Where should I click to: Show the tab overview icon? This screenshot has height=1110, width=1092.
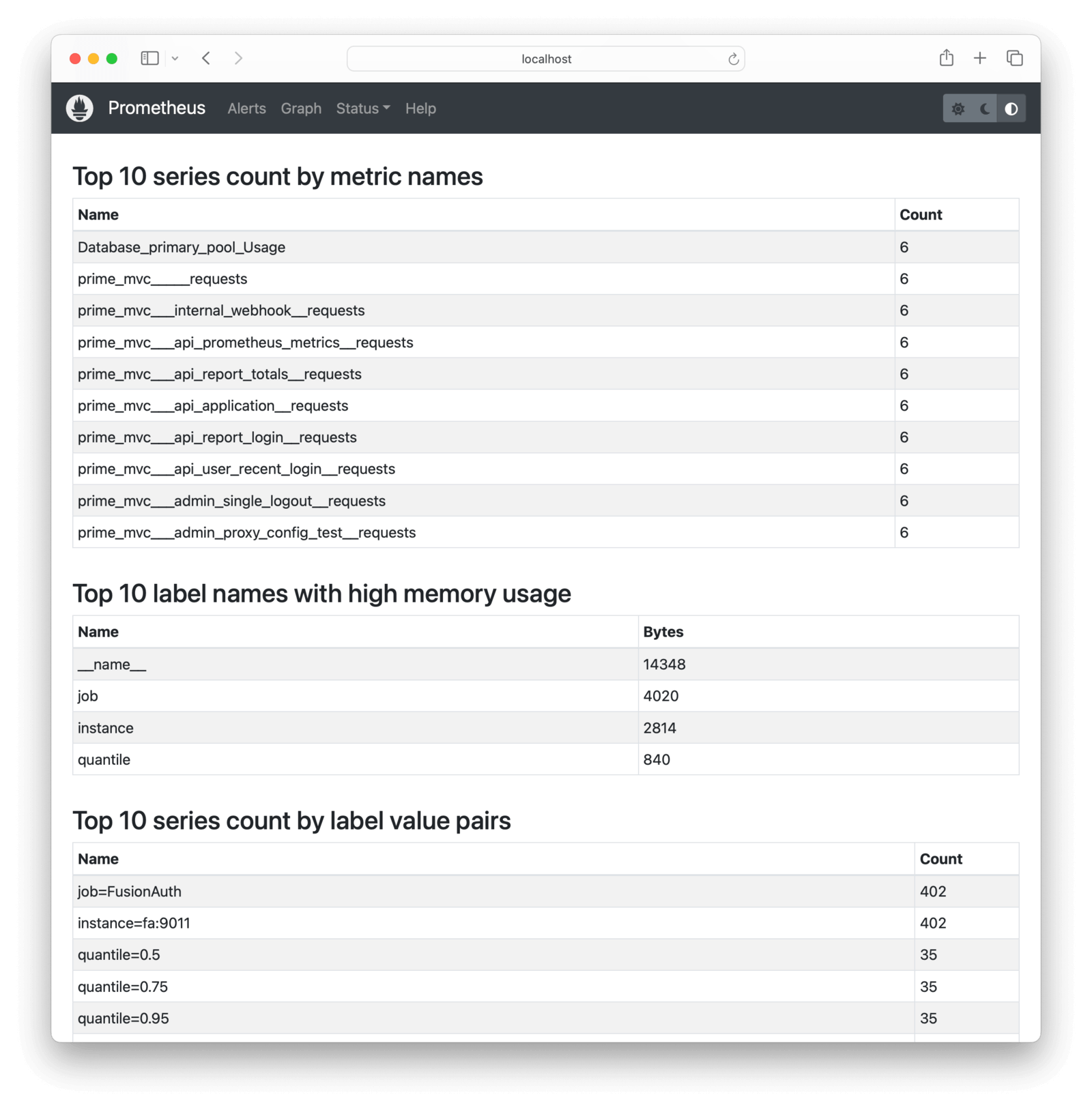(1014, 58)
